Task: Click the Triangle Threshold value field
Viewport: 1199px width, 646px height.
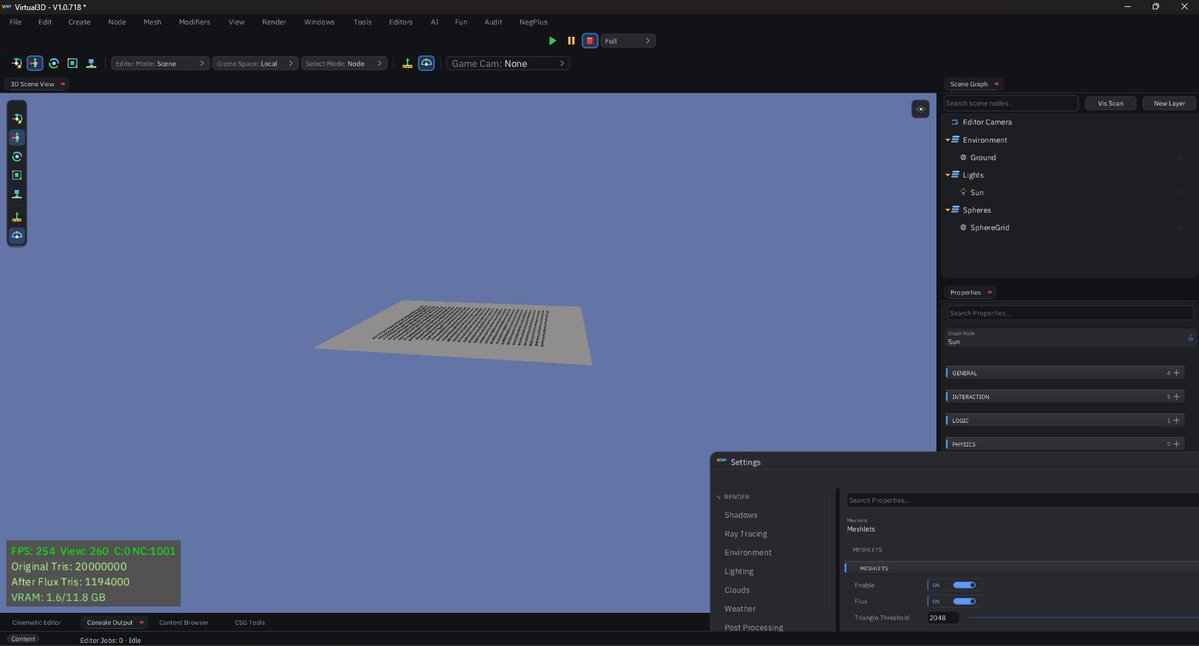Action: [943, 618]
